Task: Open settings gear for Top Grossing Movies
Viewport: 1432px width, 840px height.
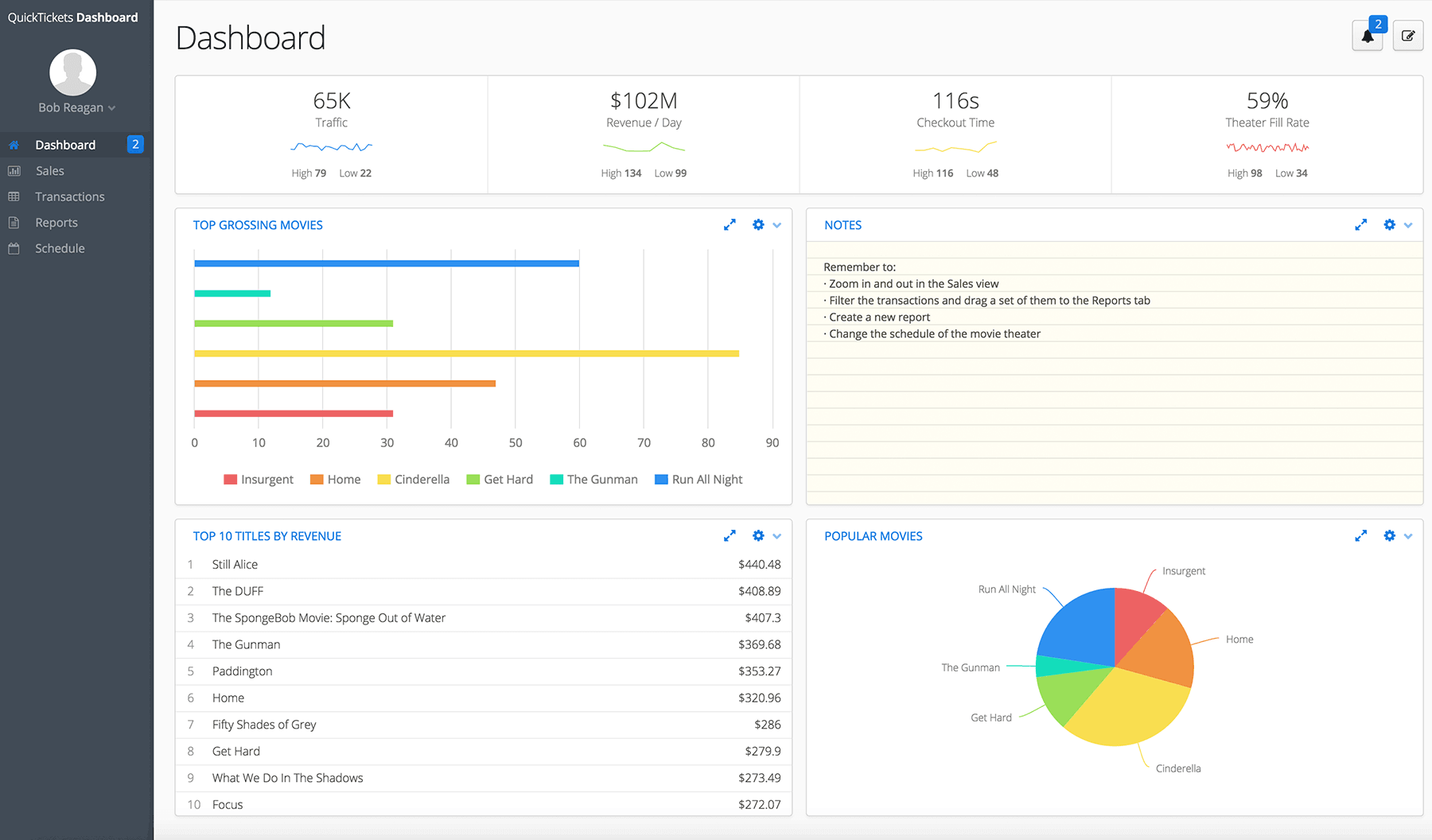Action: point(758,225)
